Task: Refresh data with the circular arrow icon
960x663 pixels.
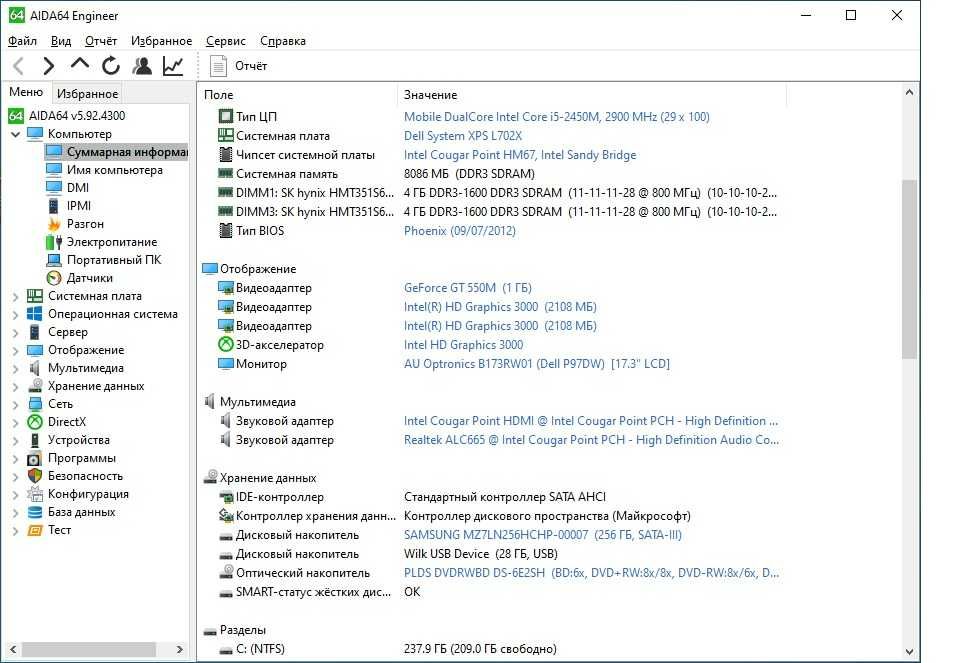Action: point(111,66)
